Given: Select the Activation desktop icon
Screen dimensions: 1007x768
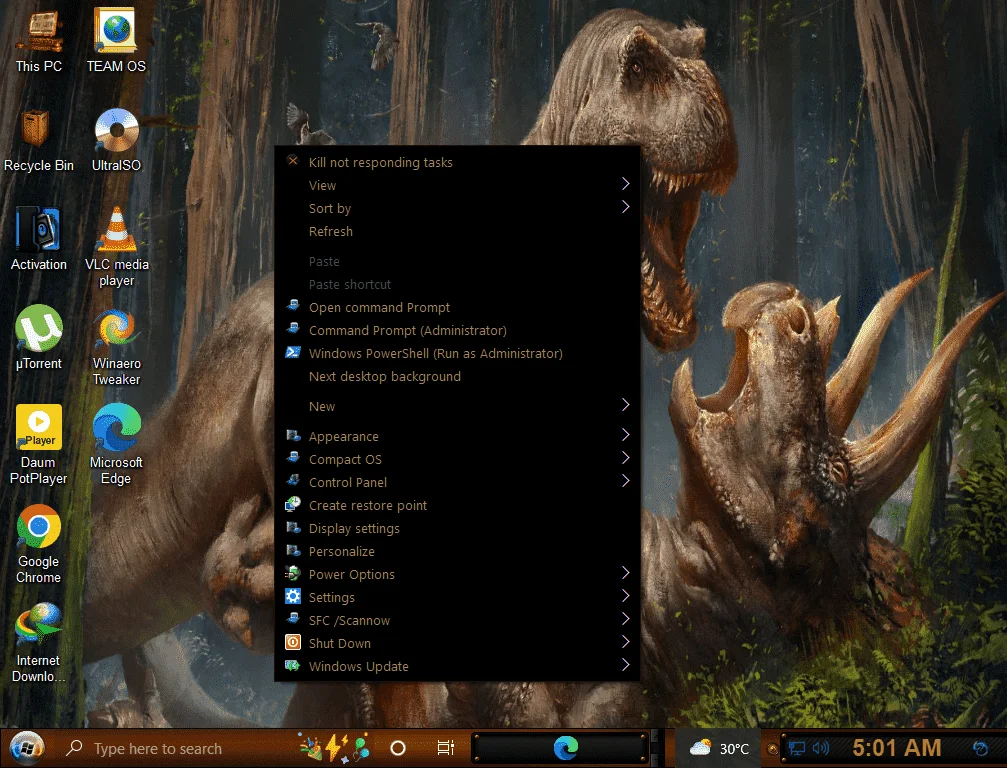Looking at the screenshot, I should (39, 239).
